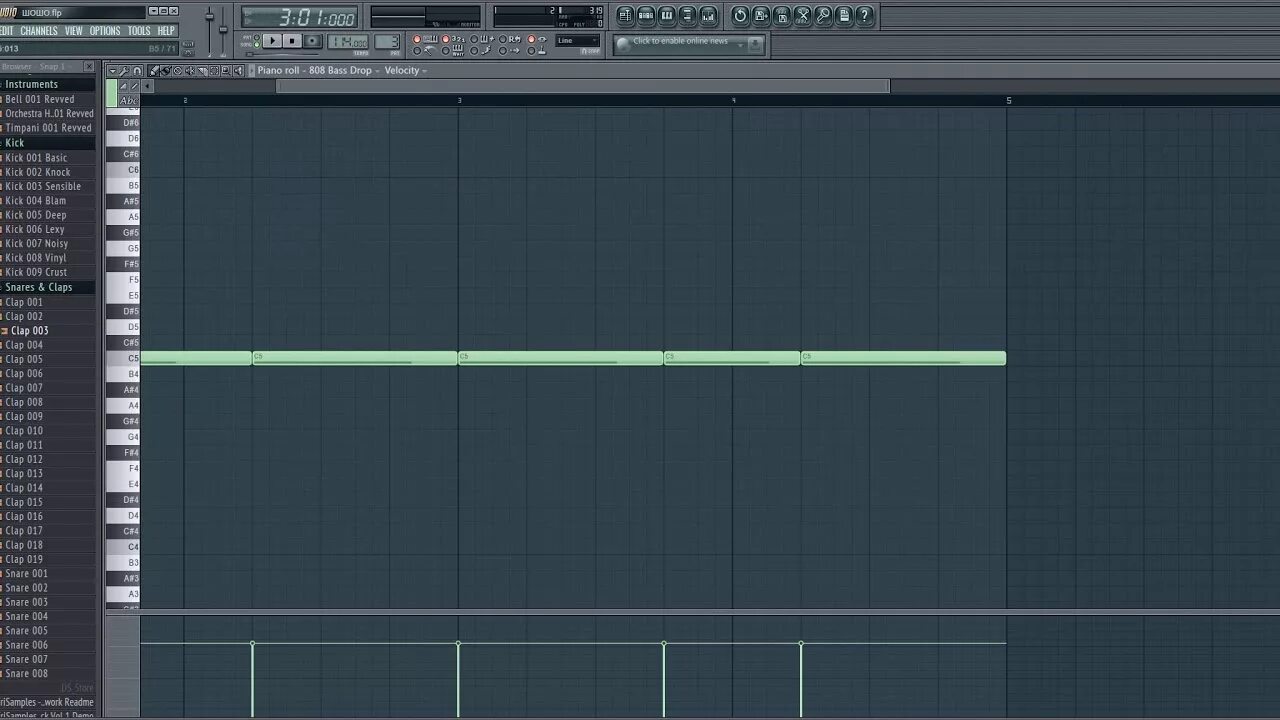The width and height of the screenshot is (1280, 720).
Task: Choose the Select tool in piano roll
Action: tap(214, 71)
